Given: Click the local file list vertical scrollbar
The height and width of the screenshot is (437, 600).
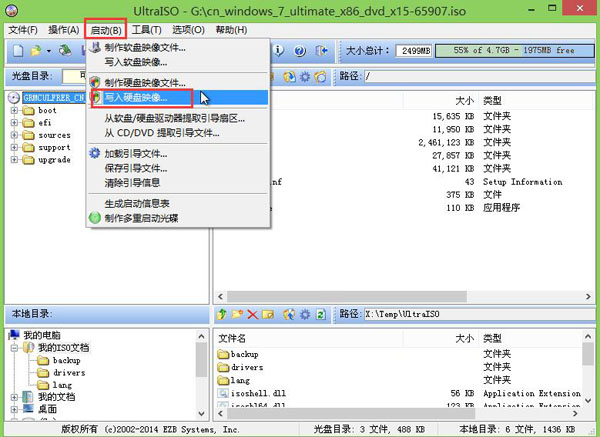Looking at the screenshot, I should 588,369.
